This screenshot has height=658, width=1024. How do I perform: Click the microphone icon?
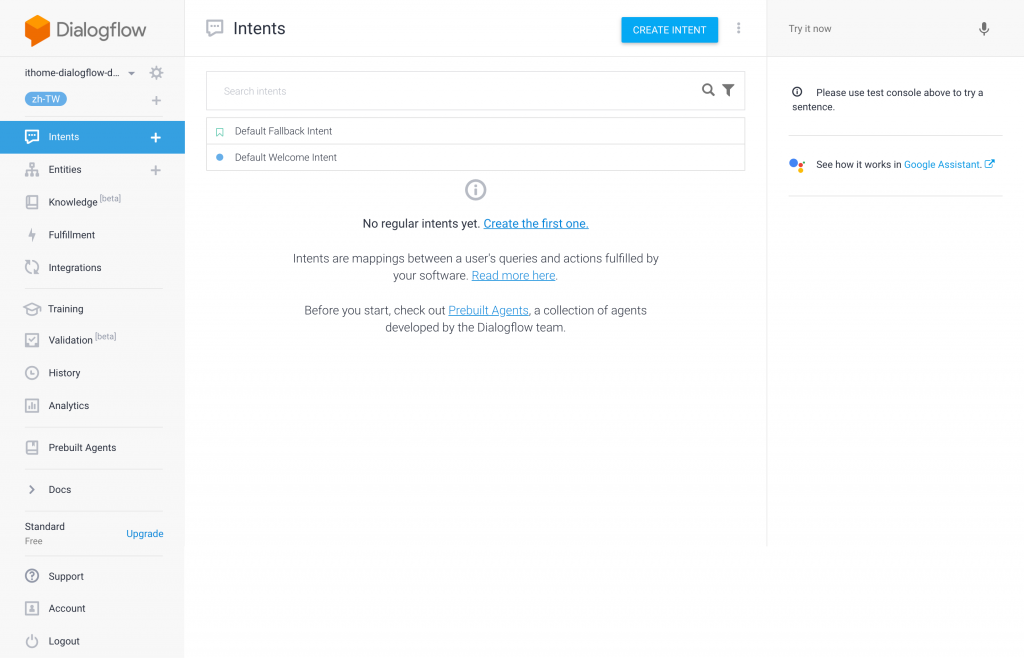[x=984, y=29]
